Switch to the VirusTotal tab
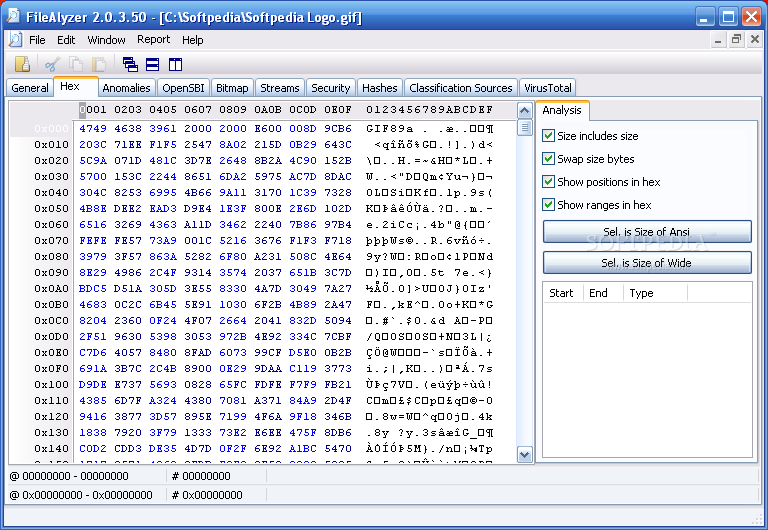Viewport: 768px width, 530px height. (548, 88)
